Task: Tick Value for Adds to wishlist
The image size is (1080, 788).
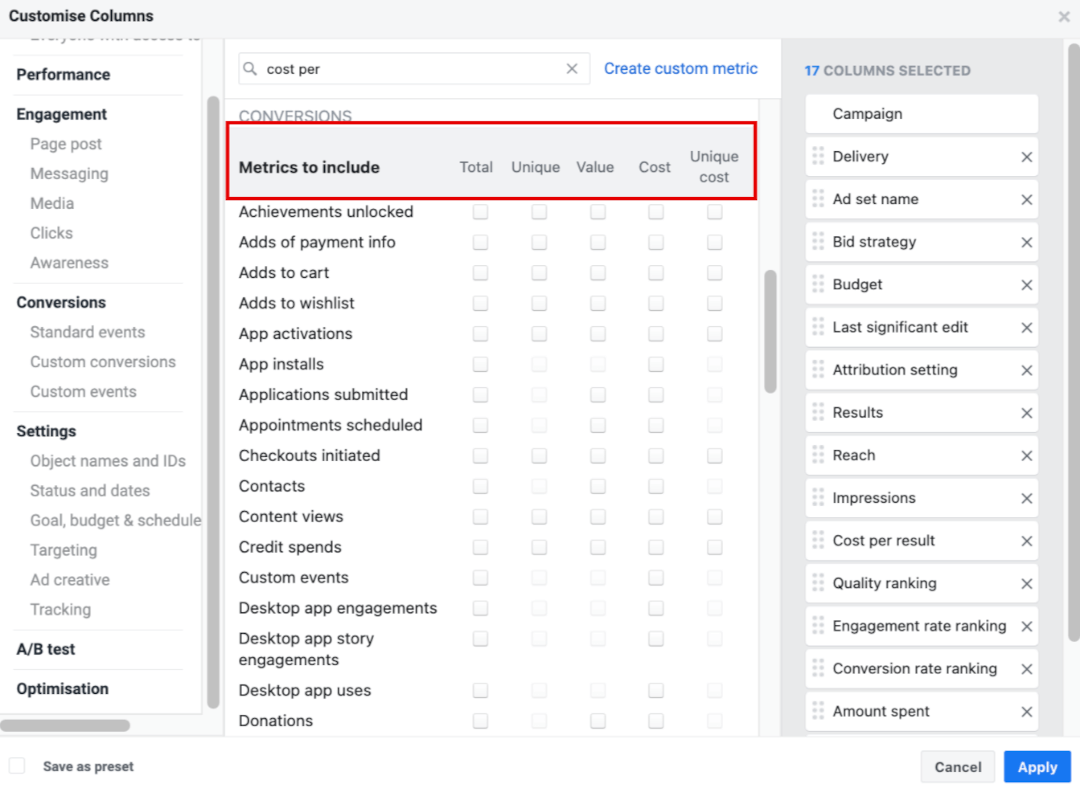Action: pos(597,303)
